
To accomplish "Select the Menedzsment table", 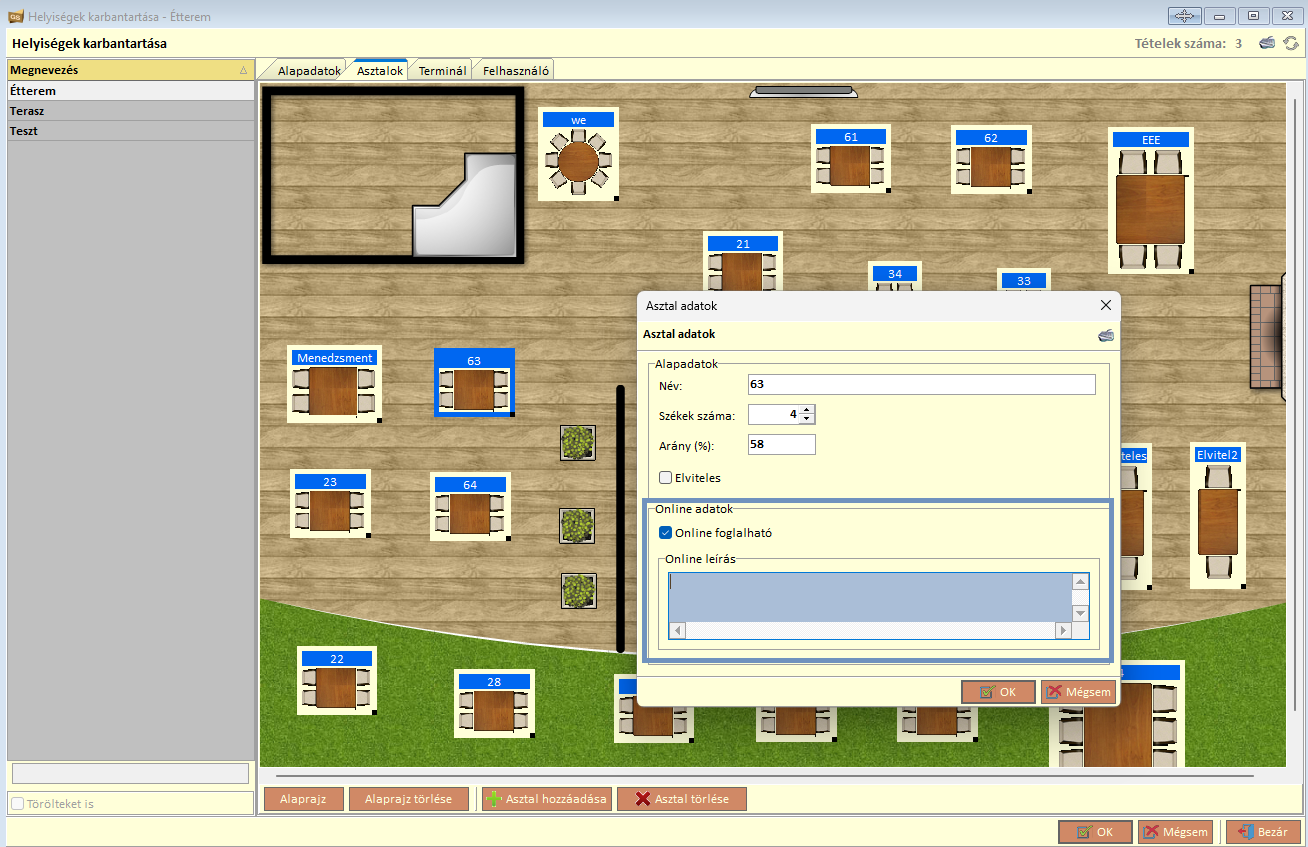I will tap(334, 384).
